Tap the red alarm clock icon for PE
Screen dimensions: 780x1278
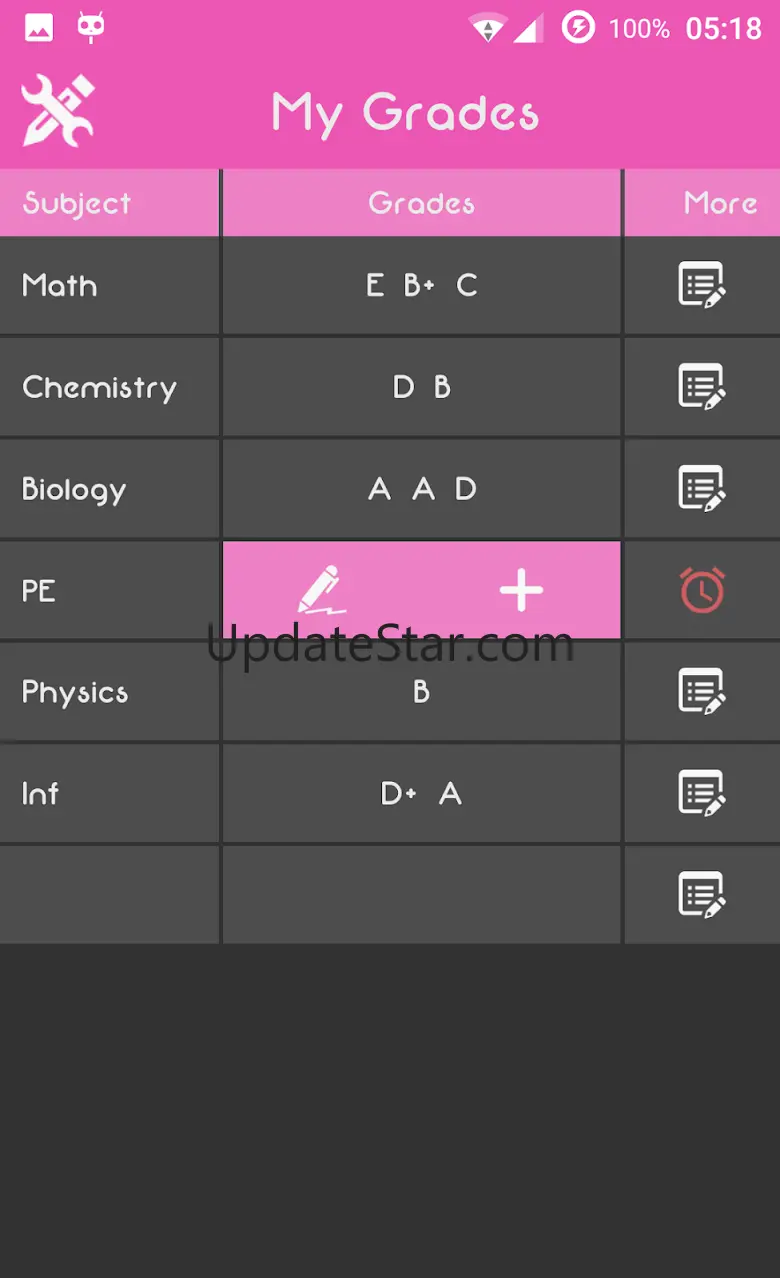tap(701, 590)
